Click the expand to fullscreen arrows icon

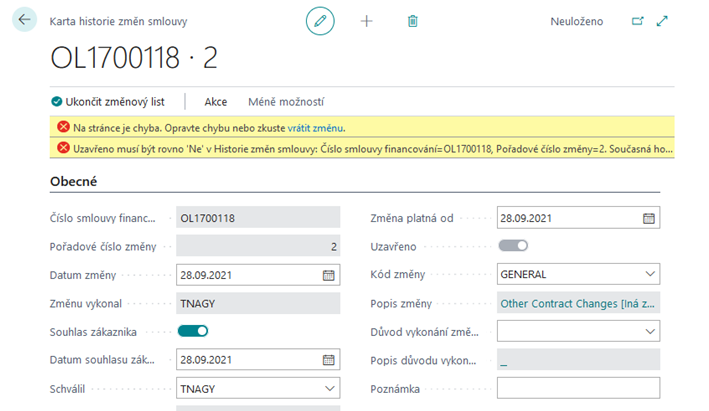[662, 20]
